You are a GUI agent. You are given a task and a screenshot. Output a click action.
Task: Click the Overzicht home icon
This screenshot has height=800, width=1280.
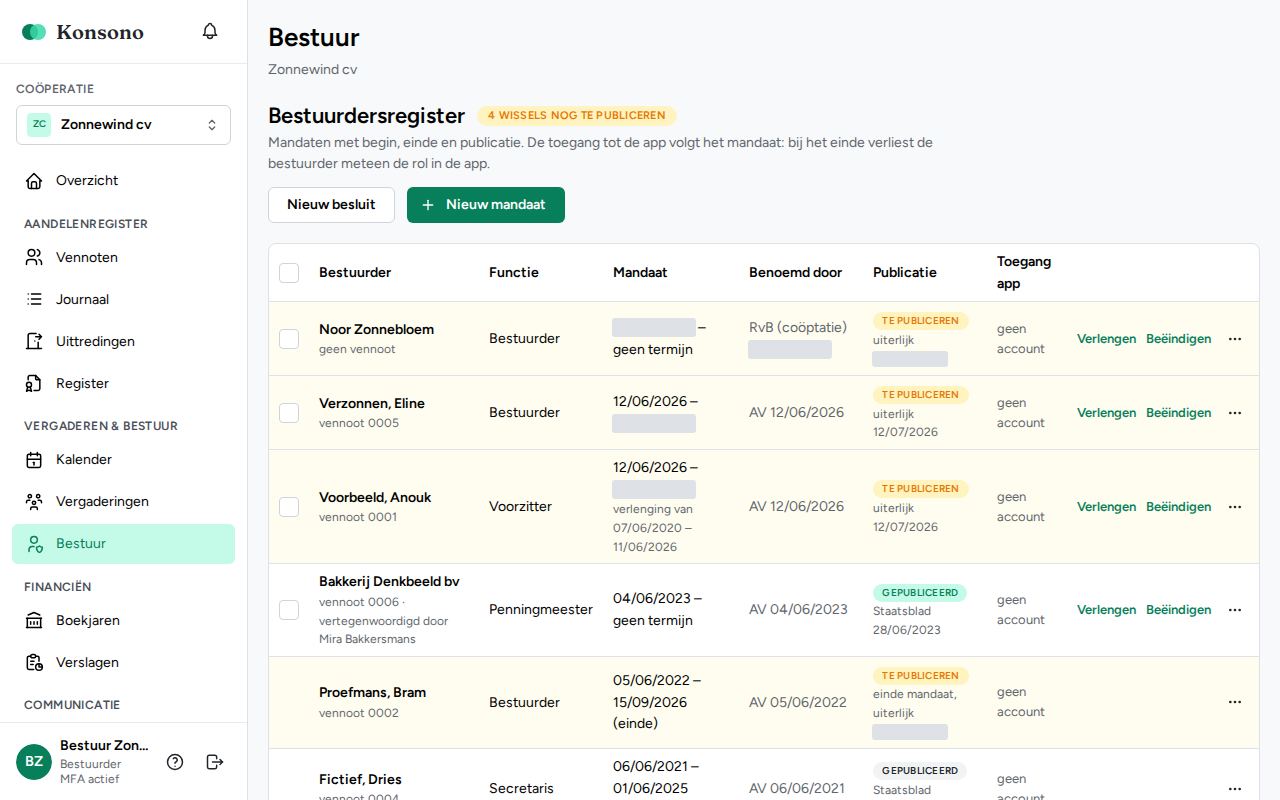click(x=34, y=181)
